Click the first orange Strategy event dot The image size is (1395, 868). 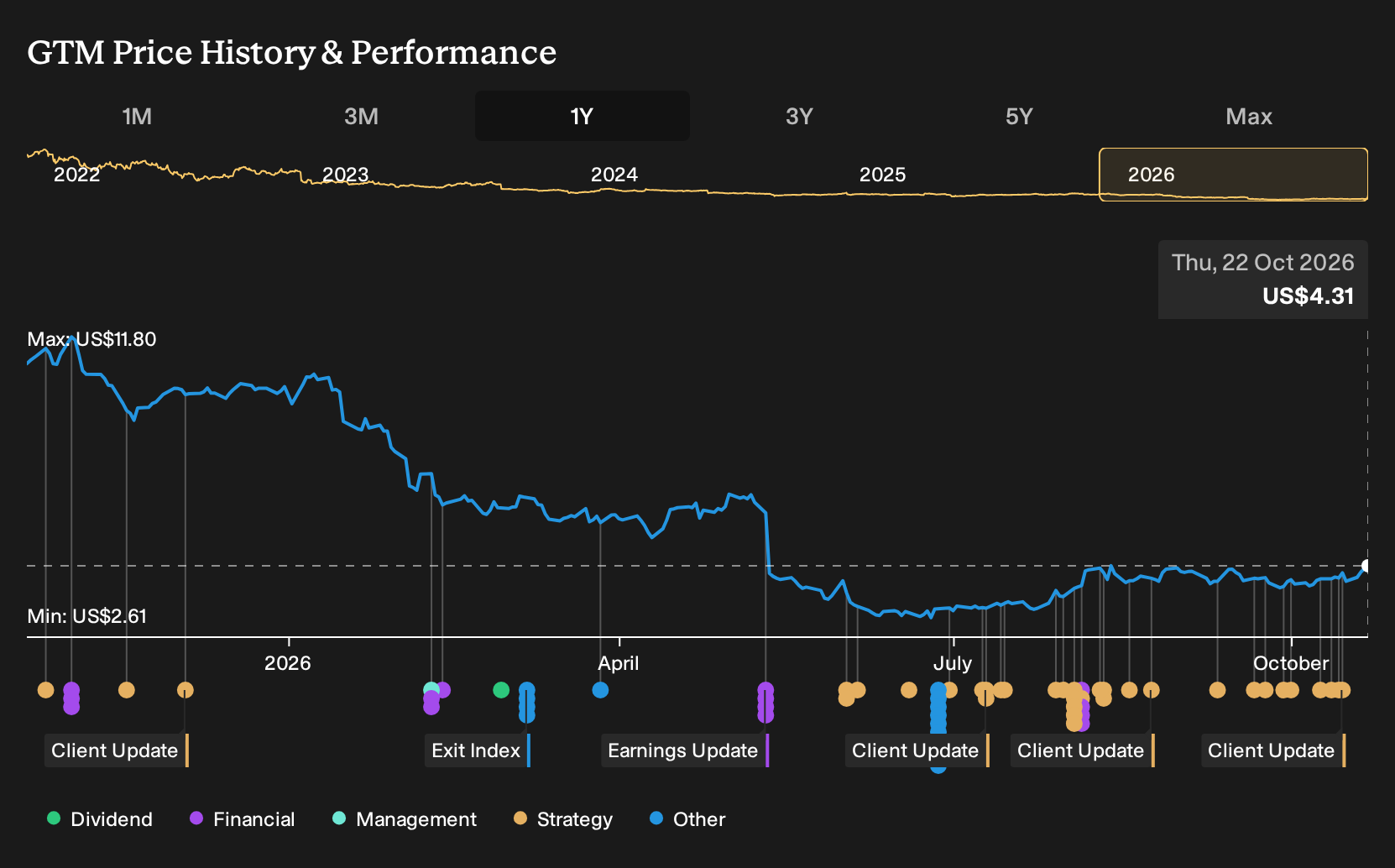point(45,690)
